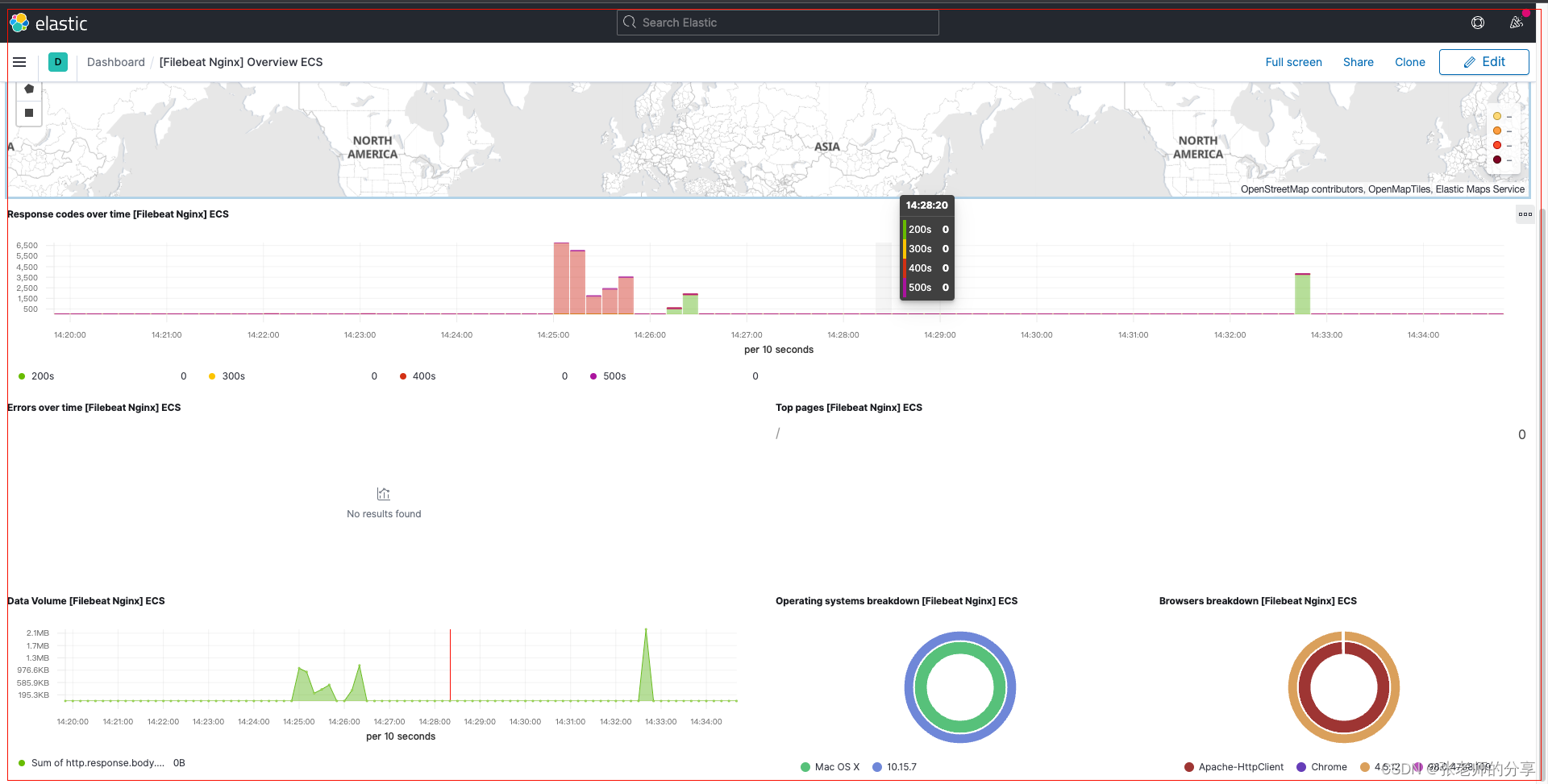Click the Search Elastic field
Image resolution: width=1548 pixels, height=784 pixels.
pos(778,23)
